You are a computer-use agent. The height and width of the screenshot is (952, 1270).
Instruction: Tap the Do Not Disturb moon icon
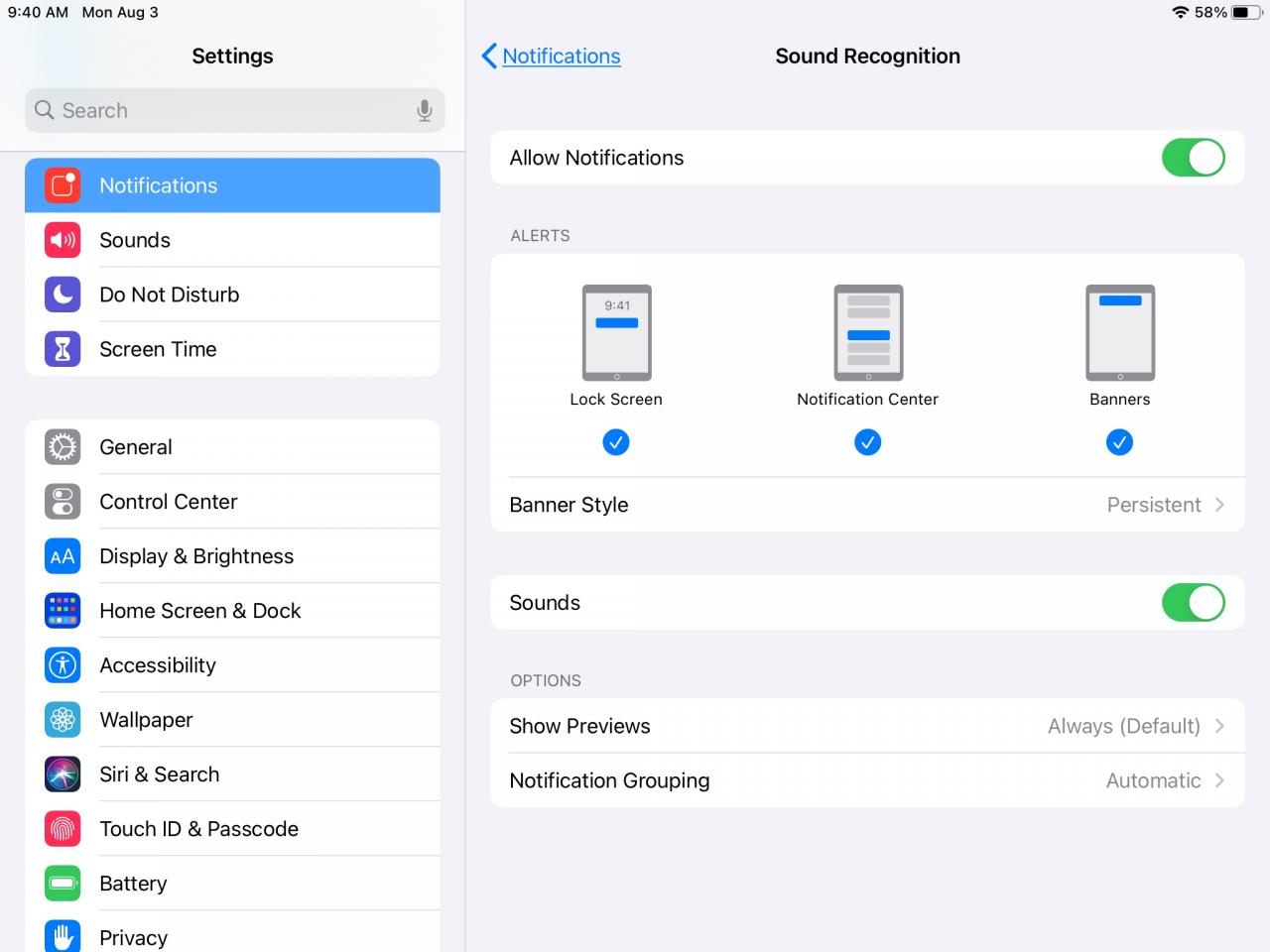click(63, 295)
